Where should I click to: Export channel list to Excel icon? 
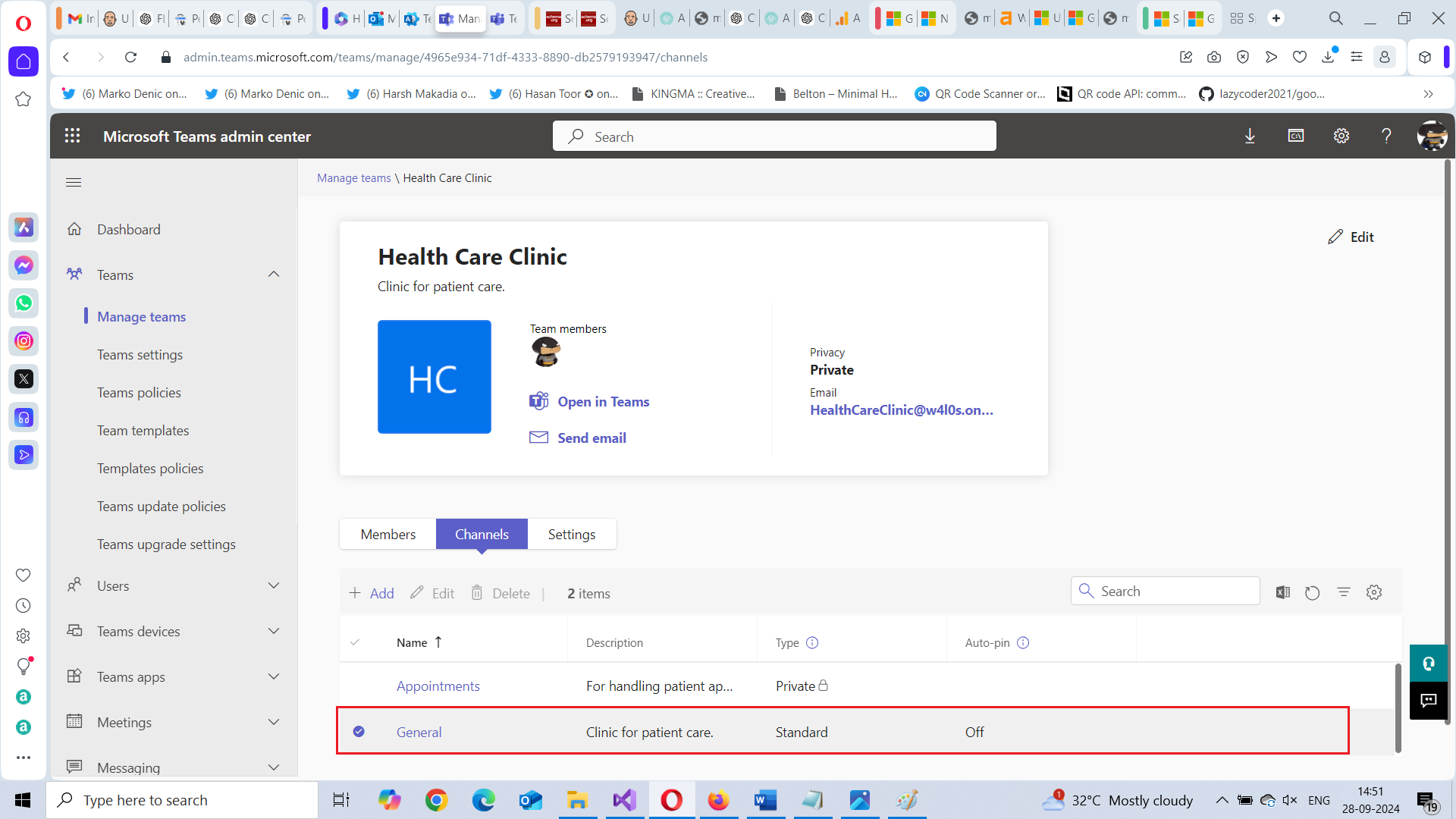point(1283,592)
